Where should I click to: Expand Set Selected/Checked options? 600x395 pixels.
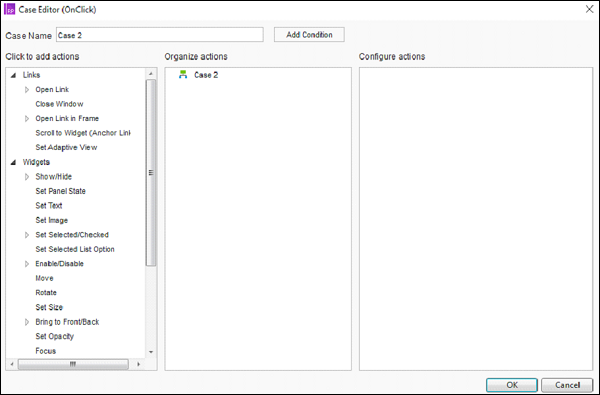point(27,235)
